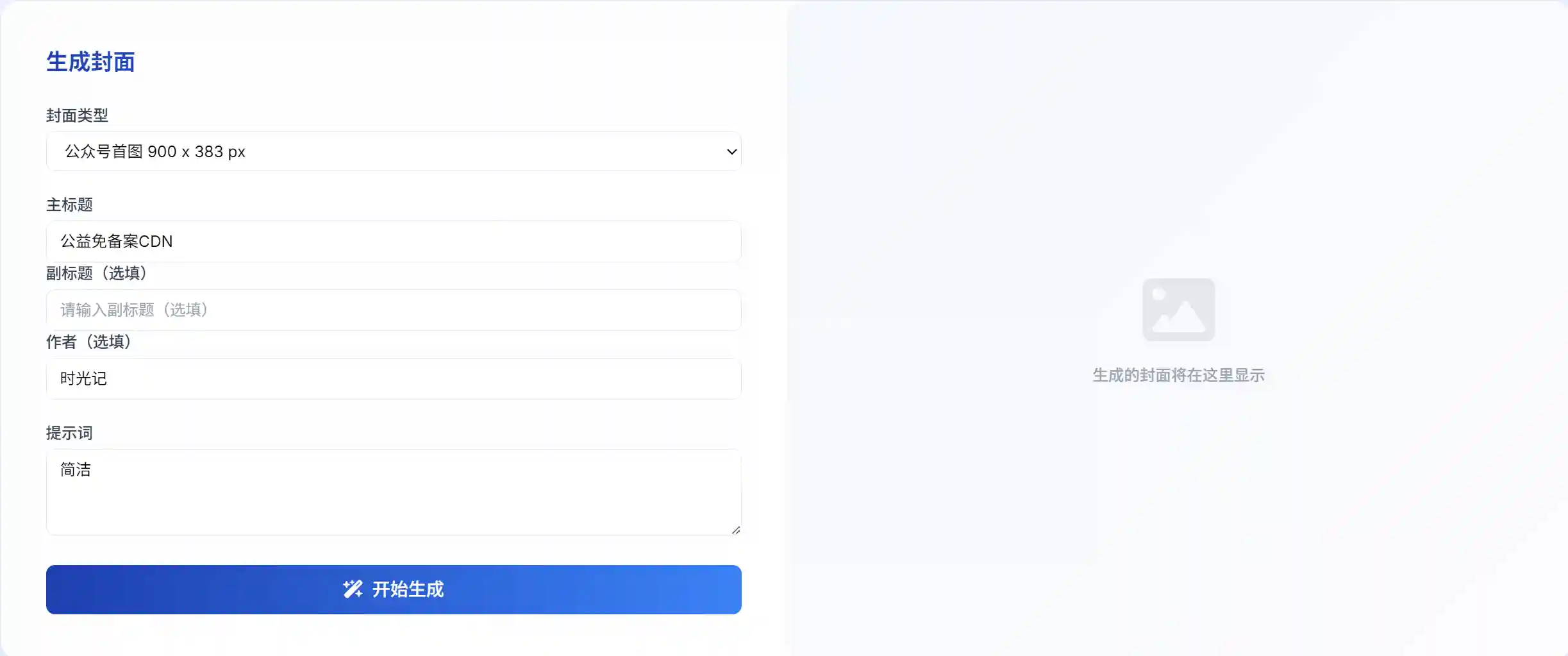
Task: Open the 封面类型 cover type dropdown
Action: pos(394,152)
